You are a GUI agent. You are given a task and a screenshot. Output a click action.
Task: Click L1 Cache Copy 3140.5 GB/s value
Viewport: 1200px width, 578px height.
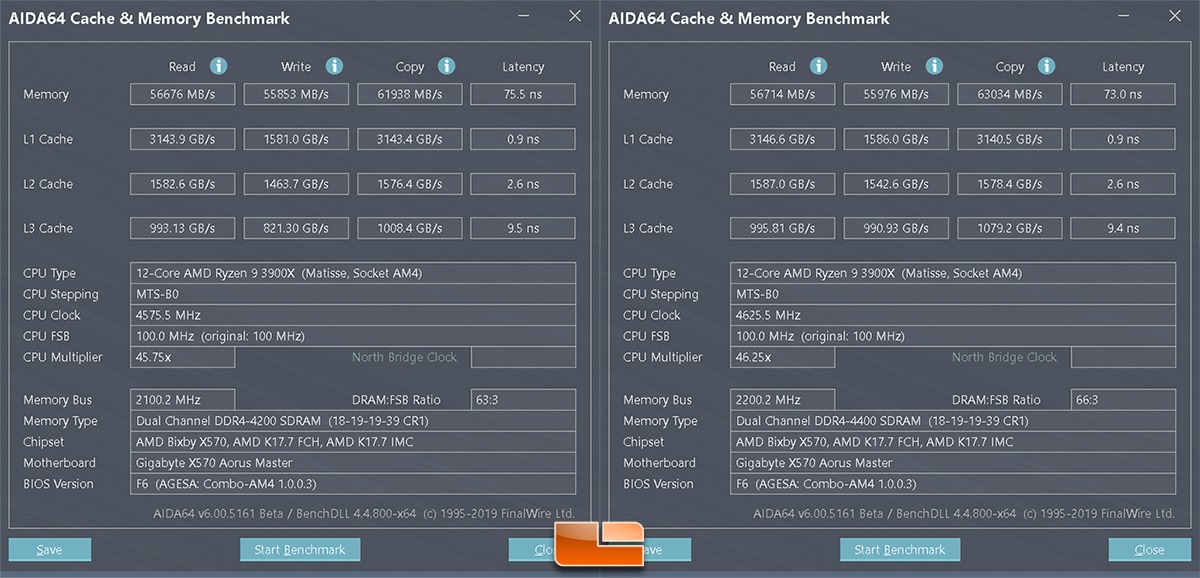tap(1011, 139)
